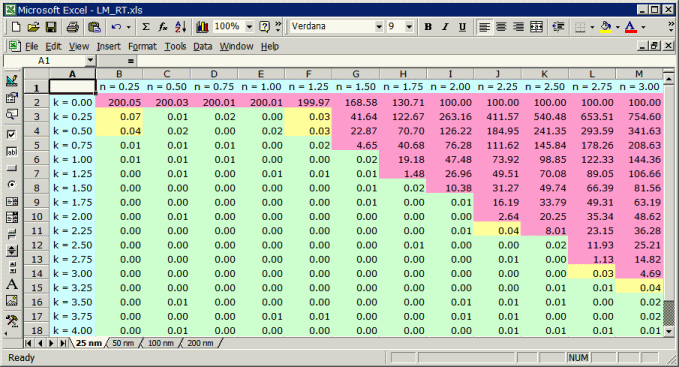The height and width of the screenshot is (367, 679).
Task: Click the Fill Color paint bucket
Action: coord(605,27)
